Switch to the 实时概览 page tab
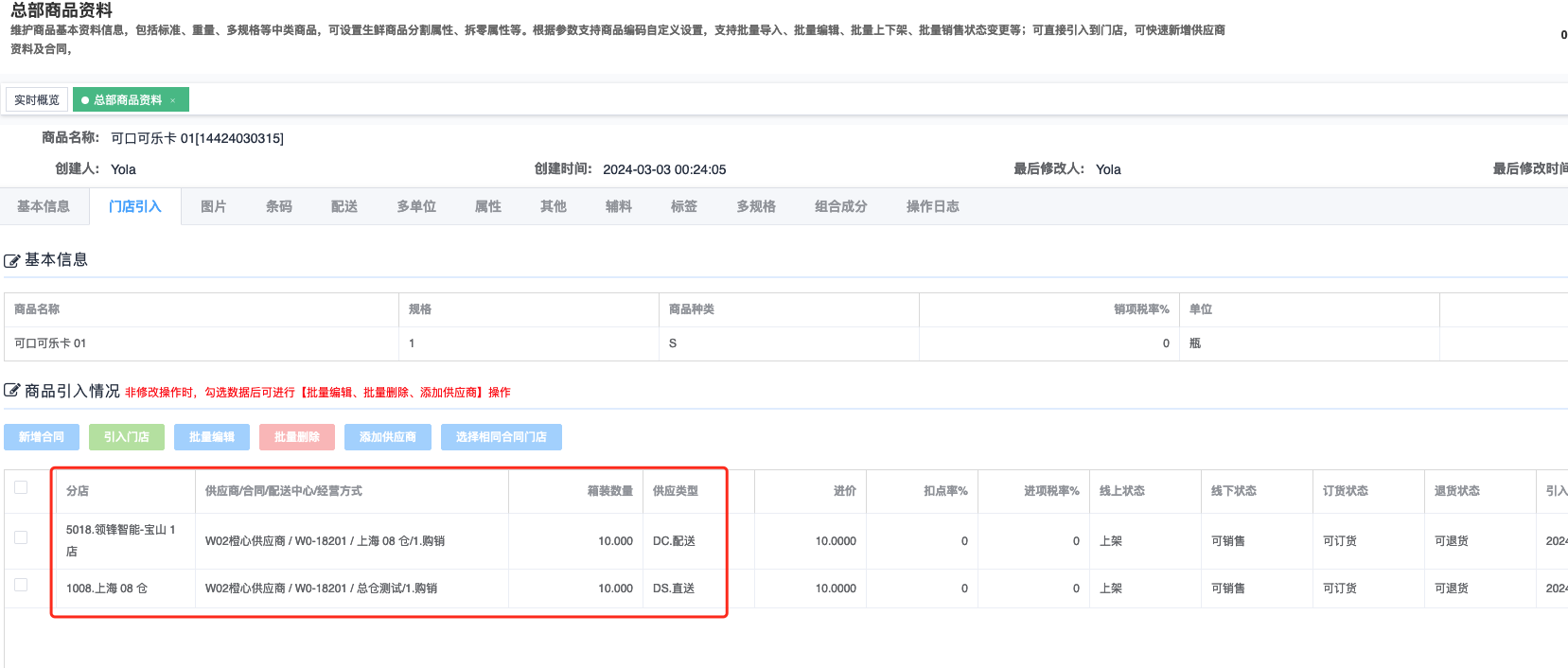 (x=37, y=99)
